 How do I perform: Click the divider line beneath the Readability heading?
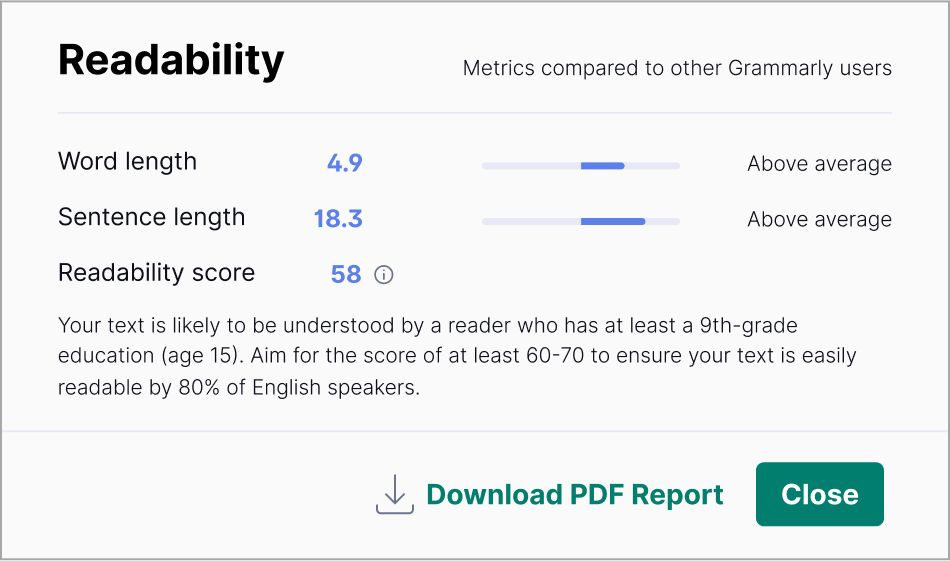pyautogui.click(x=474, y=113)
